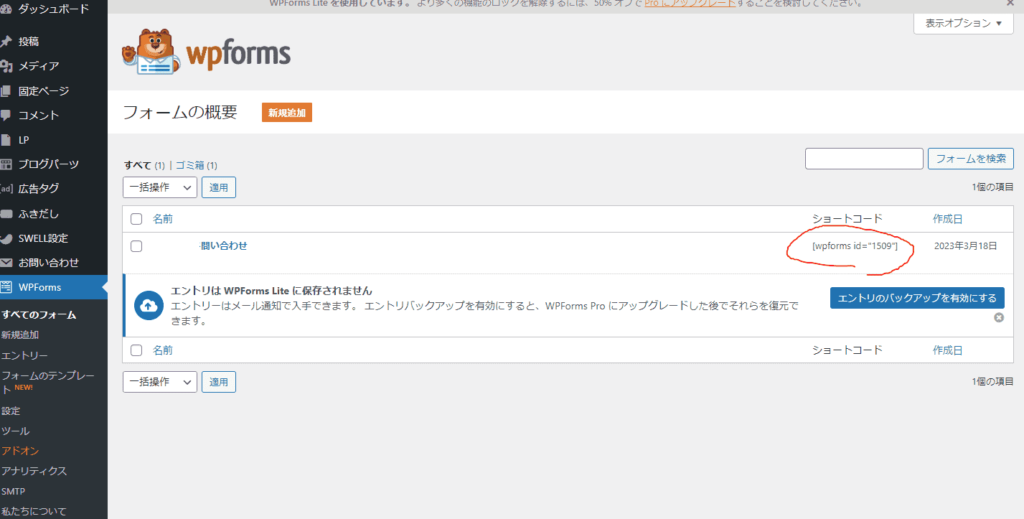Viewport: 1024px width, 519px height.
Task: Click the フォームを検索 search button
Action: (970, 159)
